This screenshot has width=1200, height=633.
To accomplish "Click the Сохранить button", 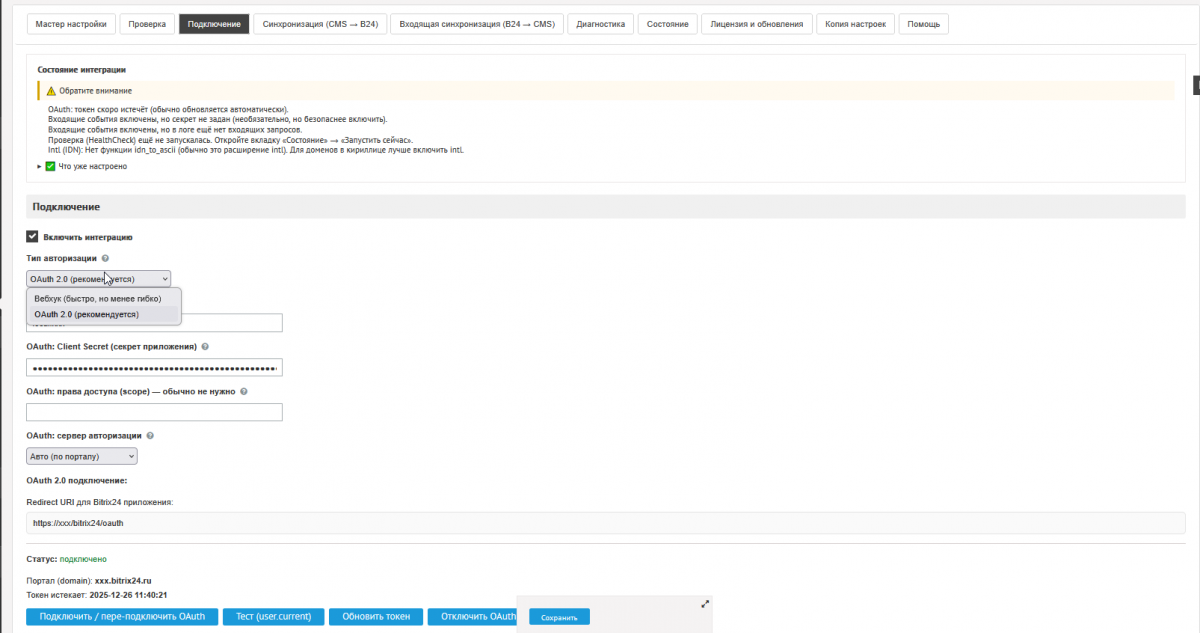I will click(x=559, y=618).
